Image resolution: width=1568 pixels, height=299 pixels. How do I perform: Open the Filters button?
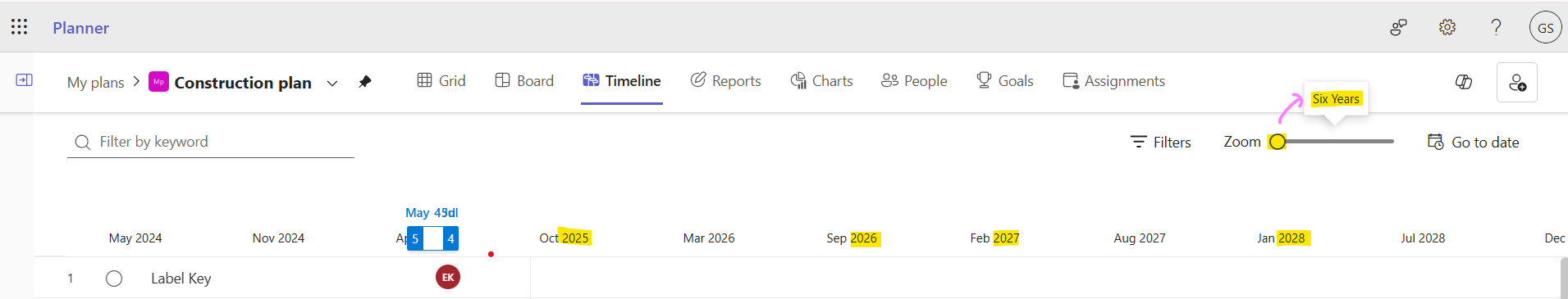click(1161, 143)
